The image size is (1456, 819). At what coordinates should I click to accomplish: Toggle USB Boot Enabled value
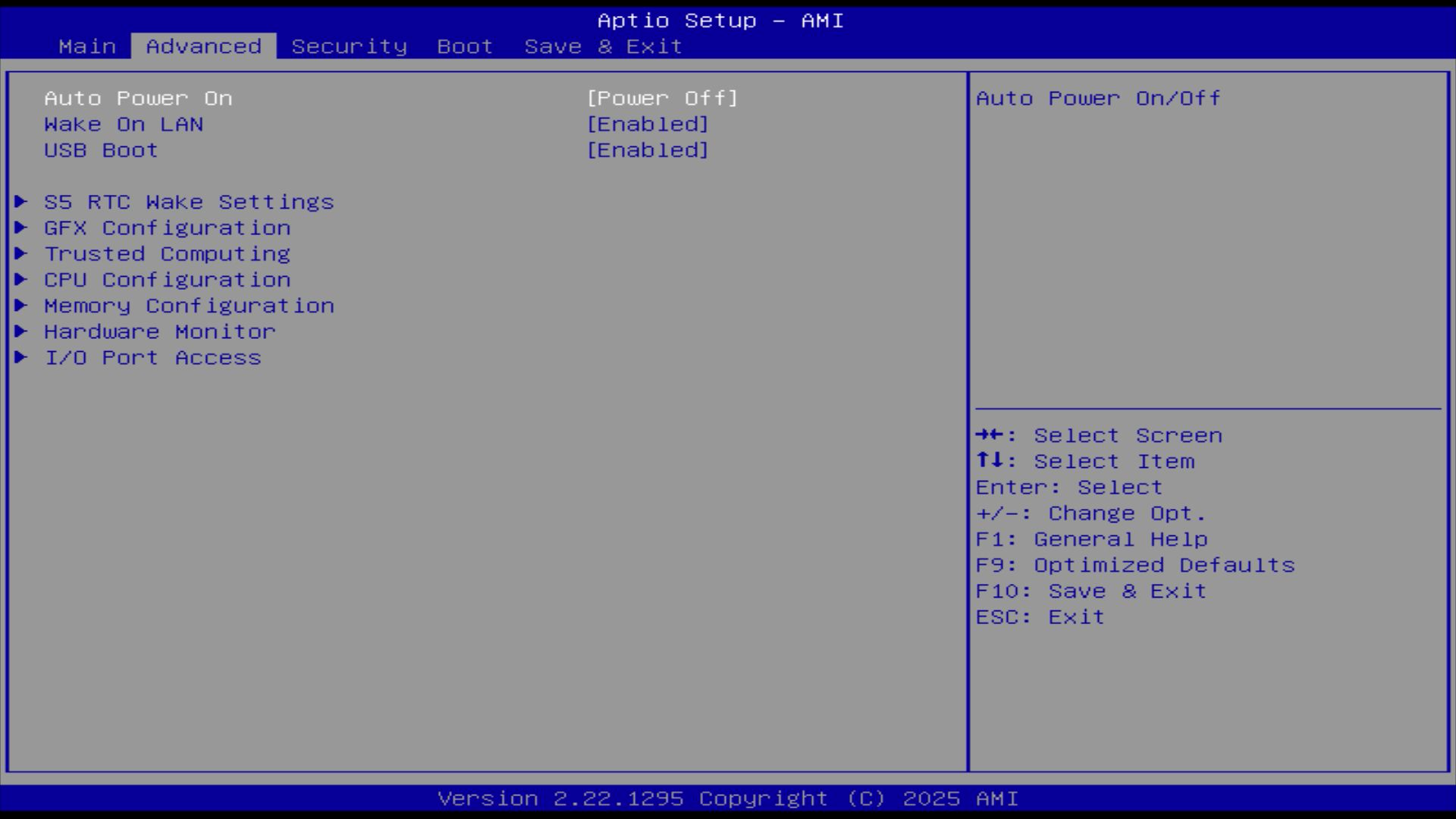[x=648, y=150]
